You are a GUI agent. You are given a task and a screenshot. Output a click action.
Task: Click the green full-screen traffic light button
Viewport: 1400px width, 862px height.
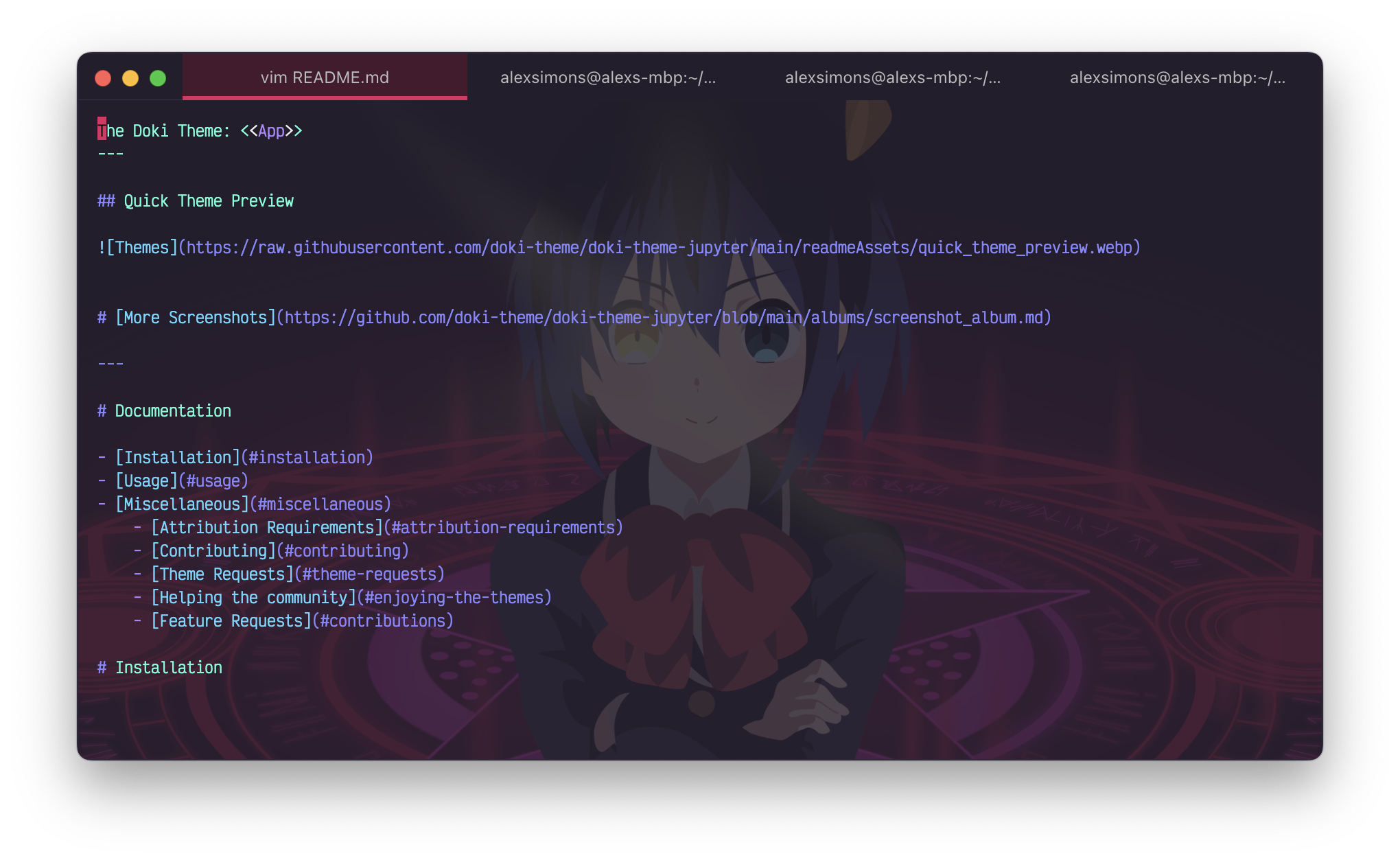click(157, 78)
